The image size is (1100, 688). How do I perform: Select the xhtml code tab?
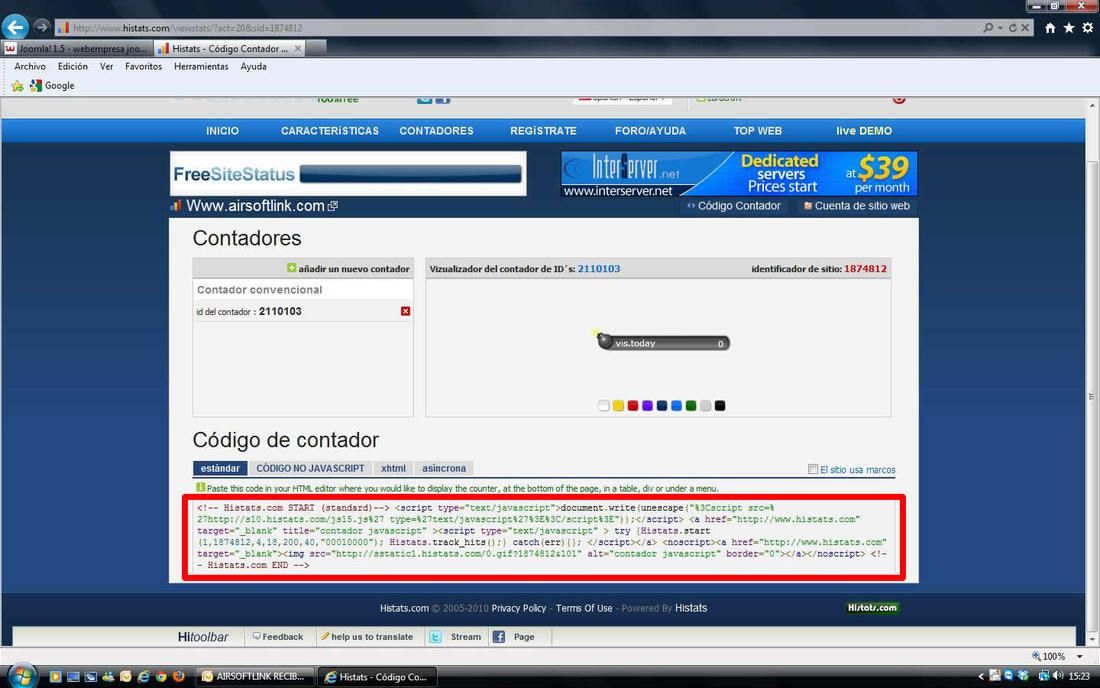pos(394,468)
